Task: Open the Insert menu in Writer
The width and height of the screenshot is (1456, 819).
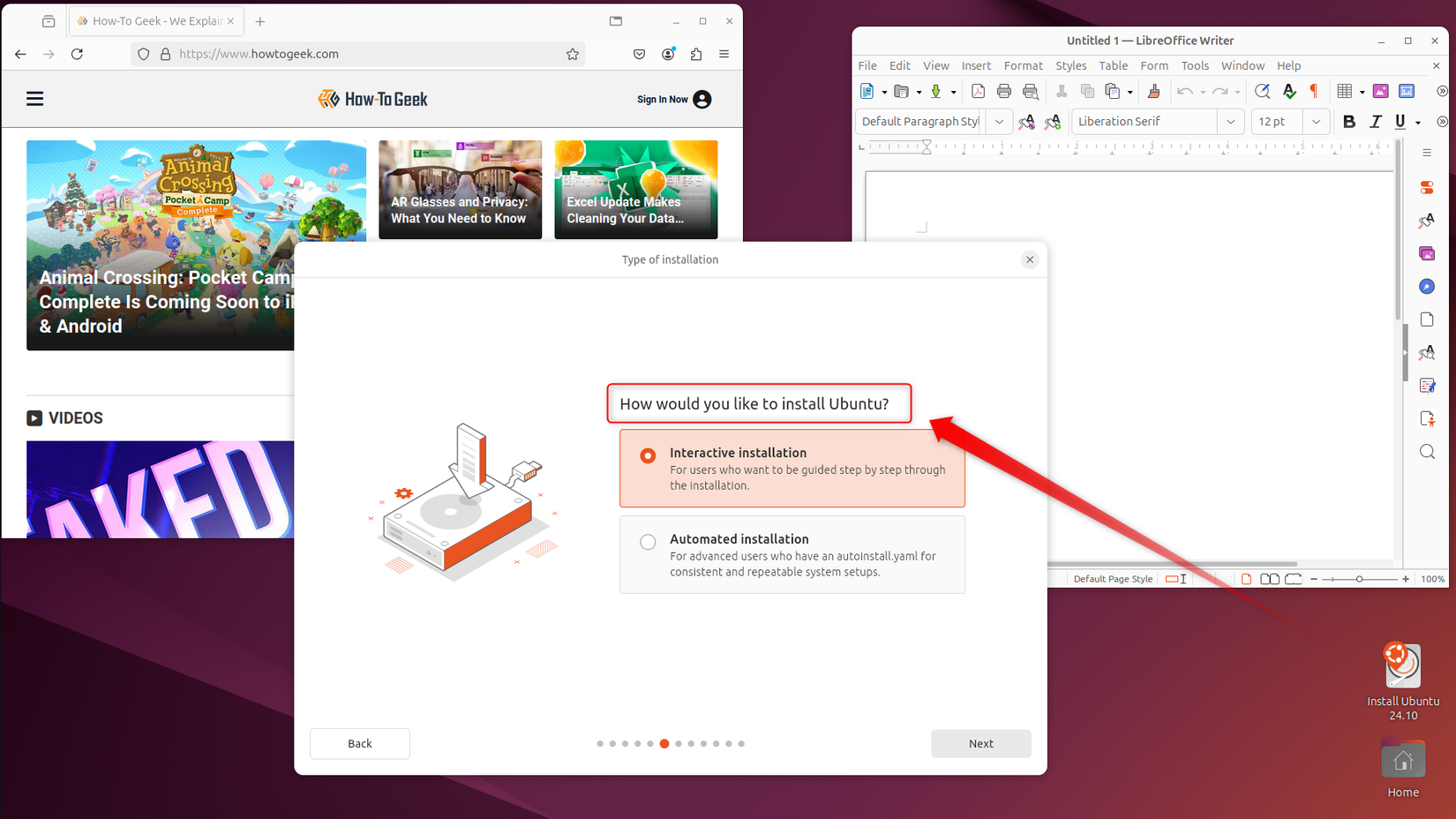Action: pos(976,65)
